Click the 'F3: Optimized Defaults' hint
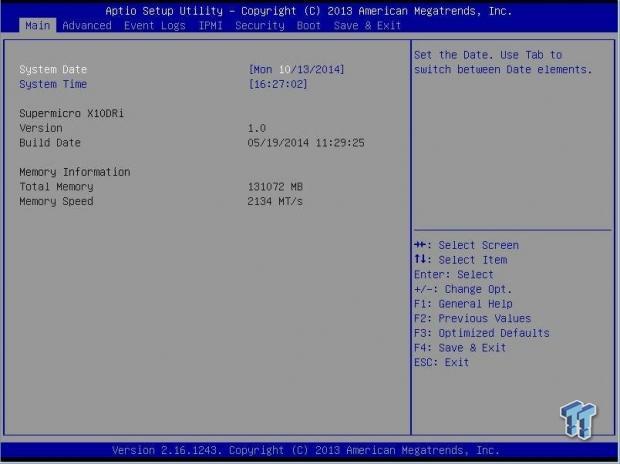Image resolution: width=620 pixels, height=464 pixels. [x=482, y=333]
